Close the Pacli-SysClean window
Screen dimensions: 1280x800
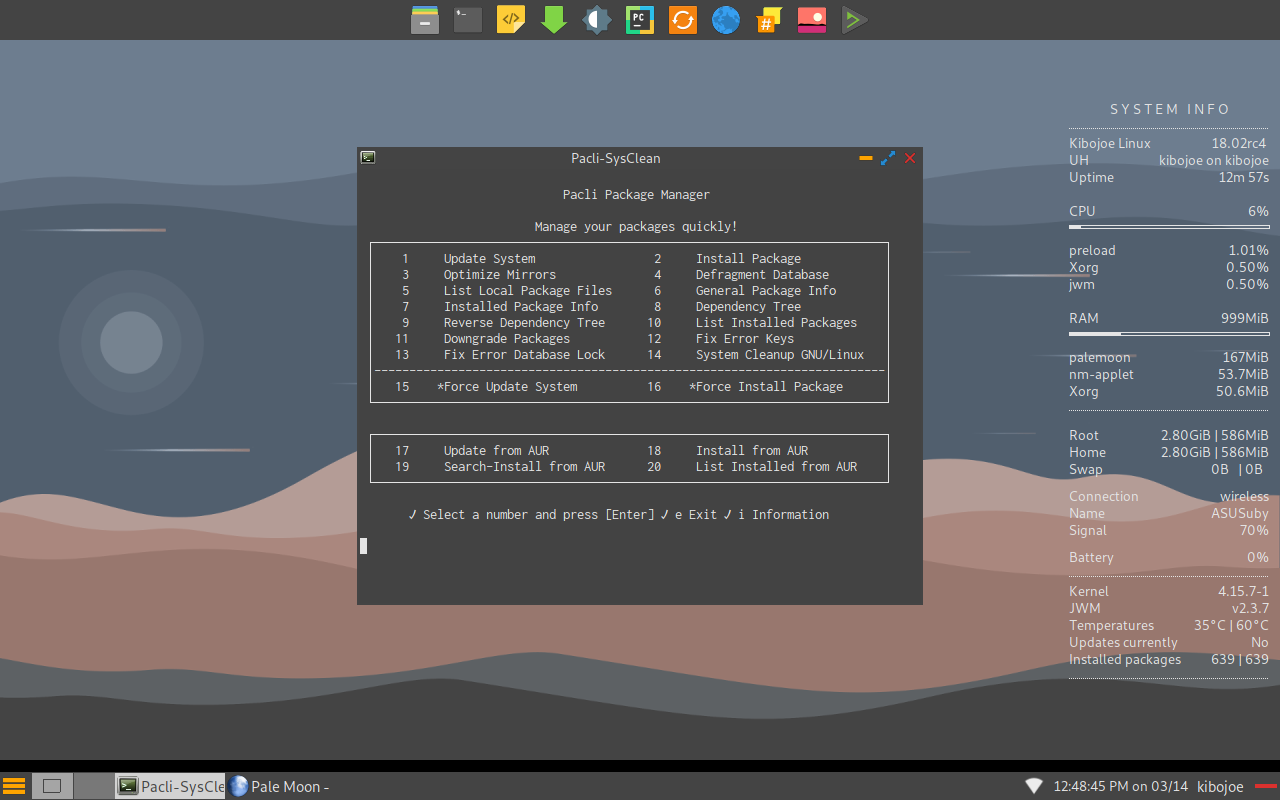click(x=910, y=158)
